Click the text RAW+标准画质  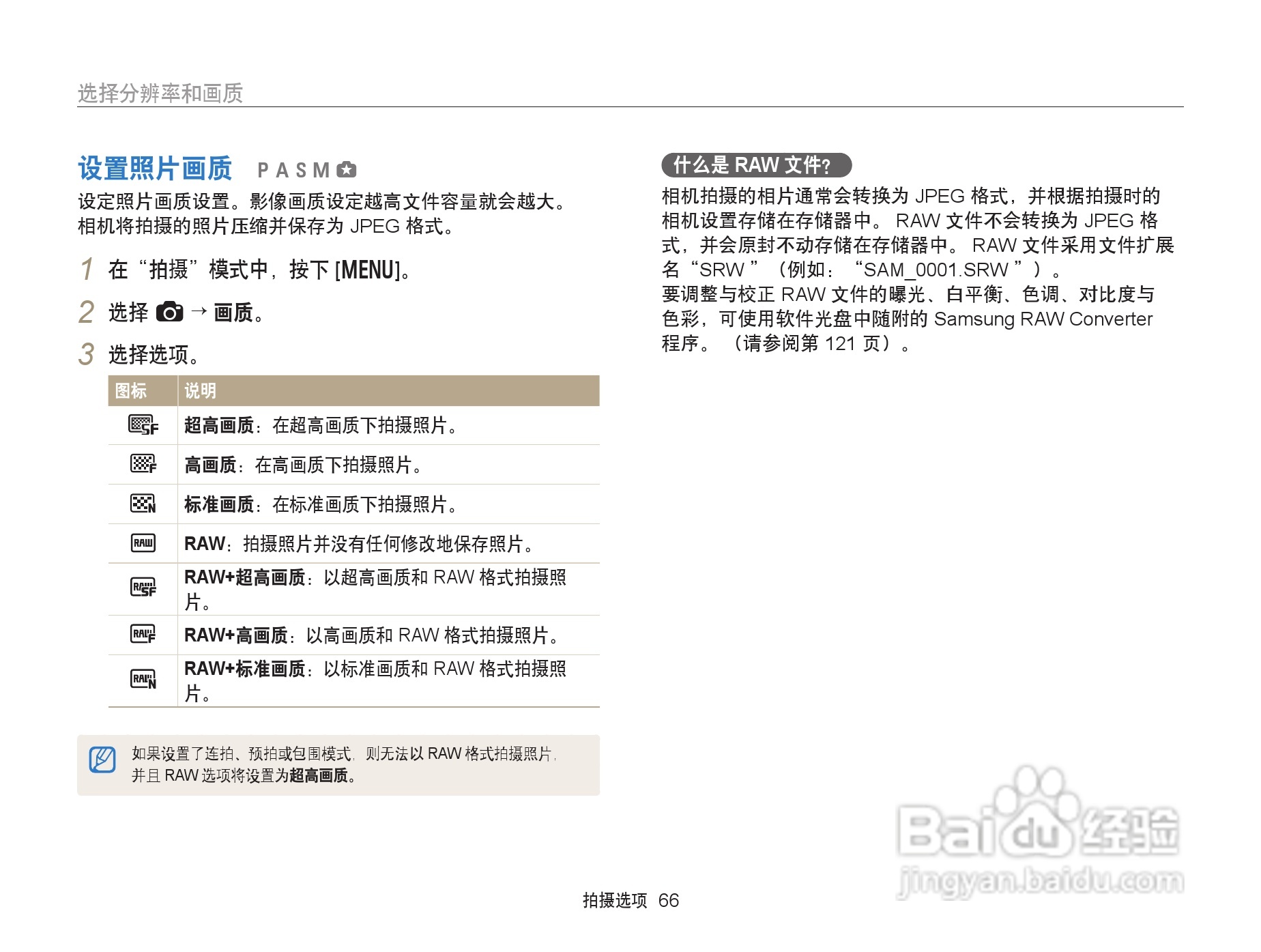[245, 669]
